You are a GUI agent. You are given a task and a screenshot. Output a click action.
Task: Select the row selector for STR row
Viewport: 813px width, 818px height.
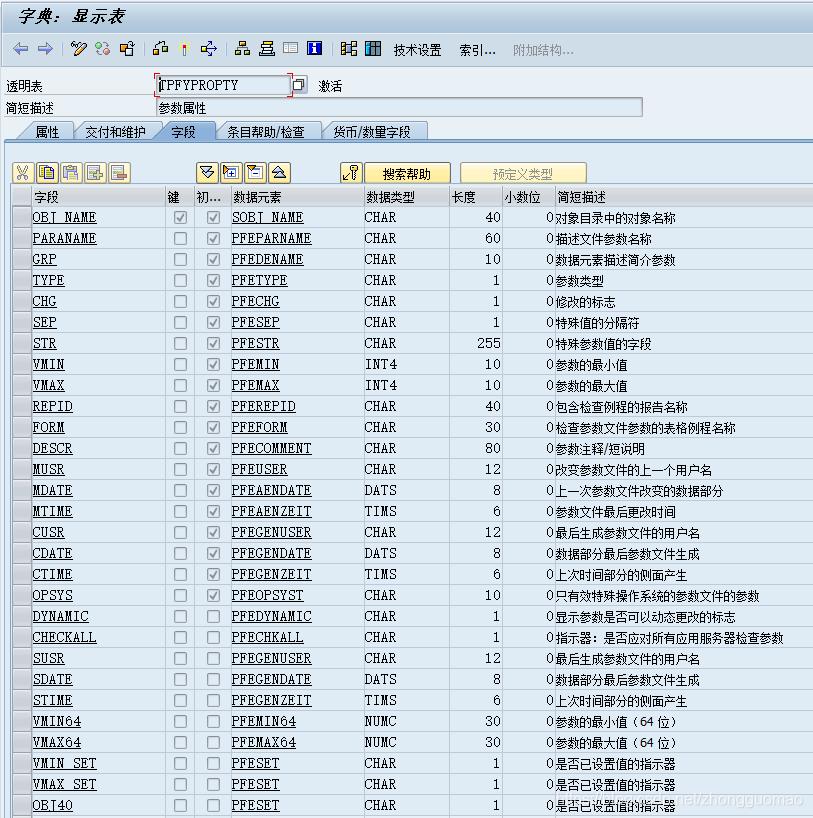22,343
